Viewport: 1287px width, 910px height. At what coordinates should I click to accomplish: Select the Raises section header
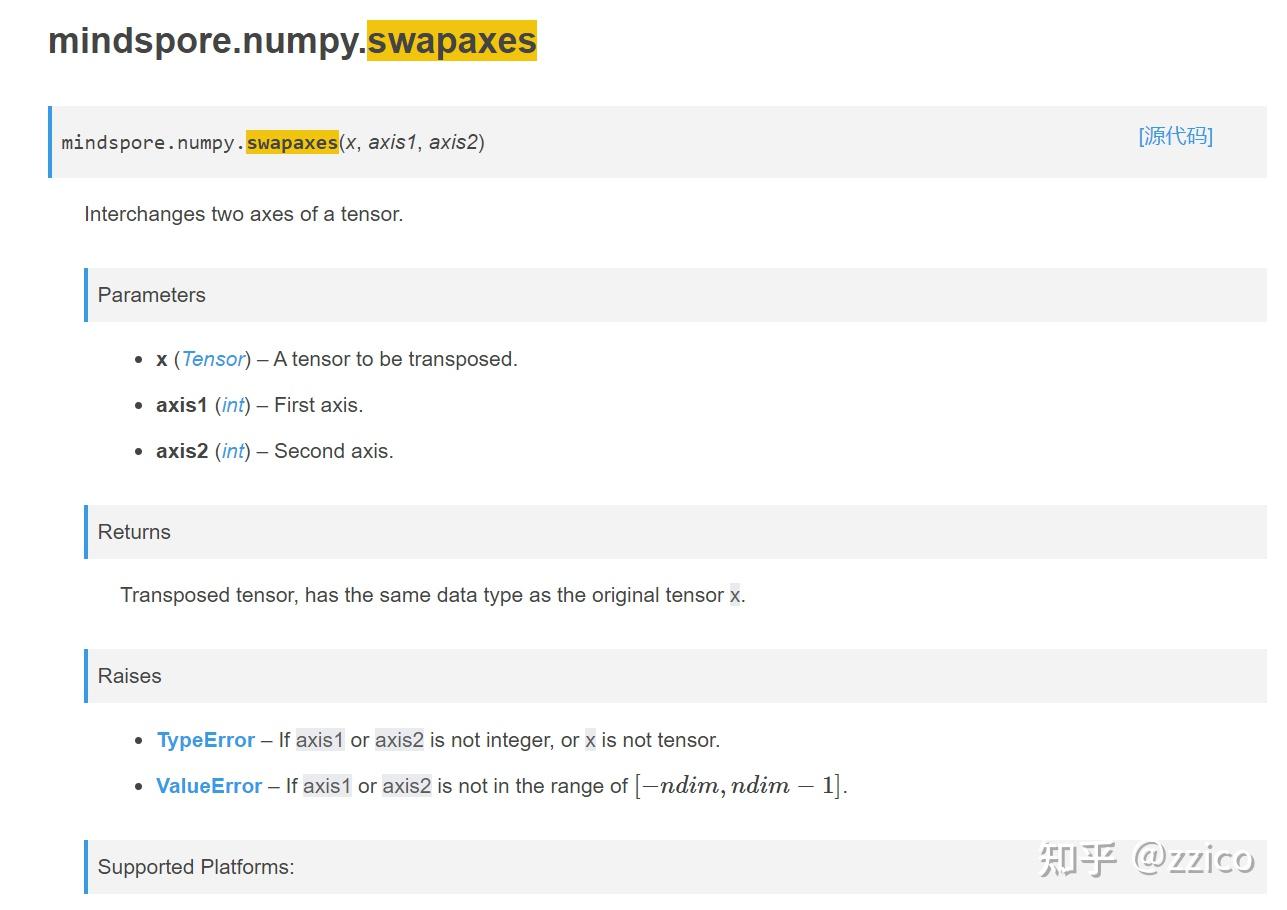pos(130,676)
